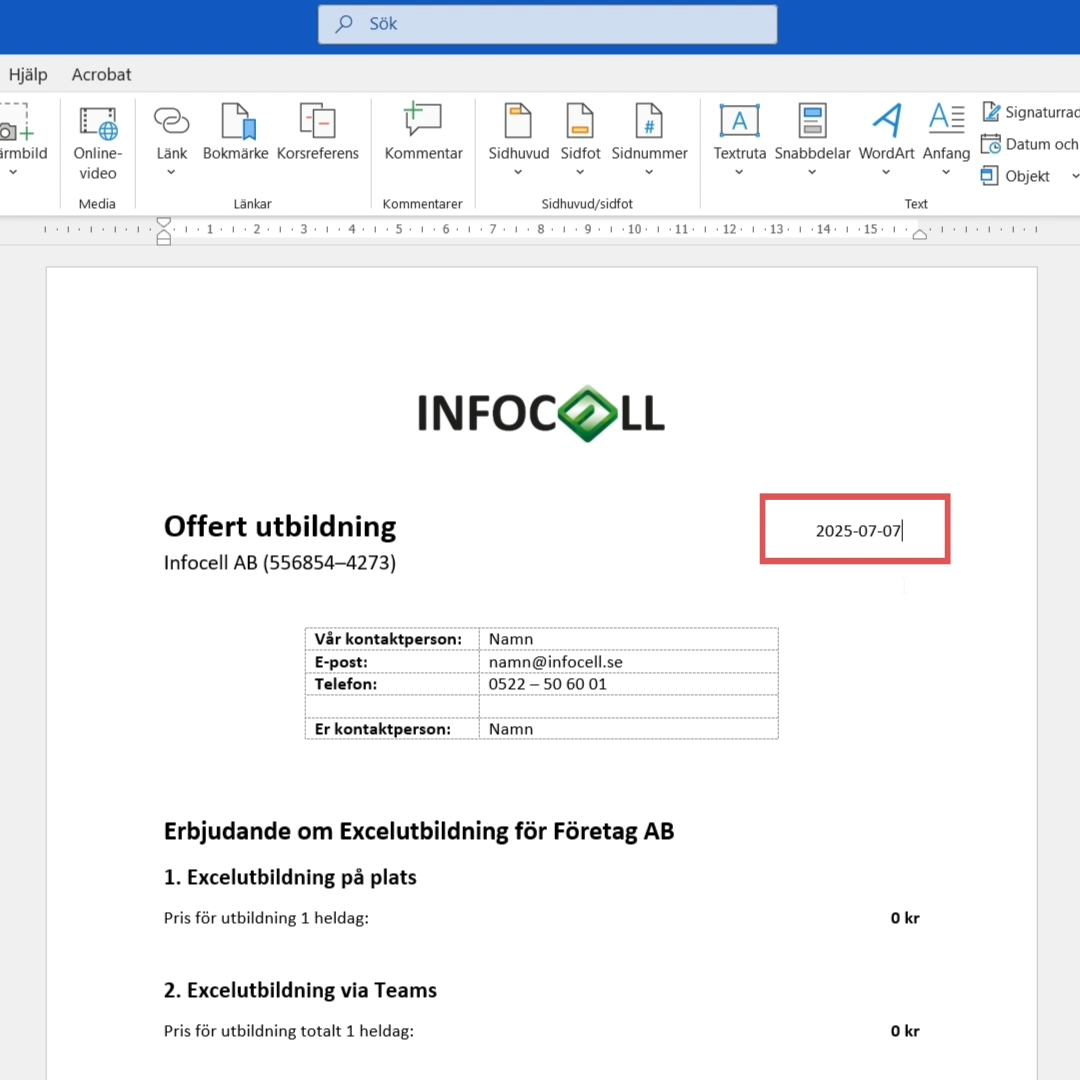Expand the Textruta dropdown arrow
The width and height of the screenshot is (1080, 1080).
click(739, 172)
